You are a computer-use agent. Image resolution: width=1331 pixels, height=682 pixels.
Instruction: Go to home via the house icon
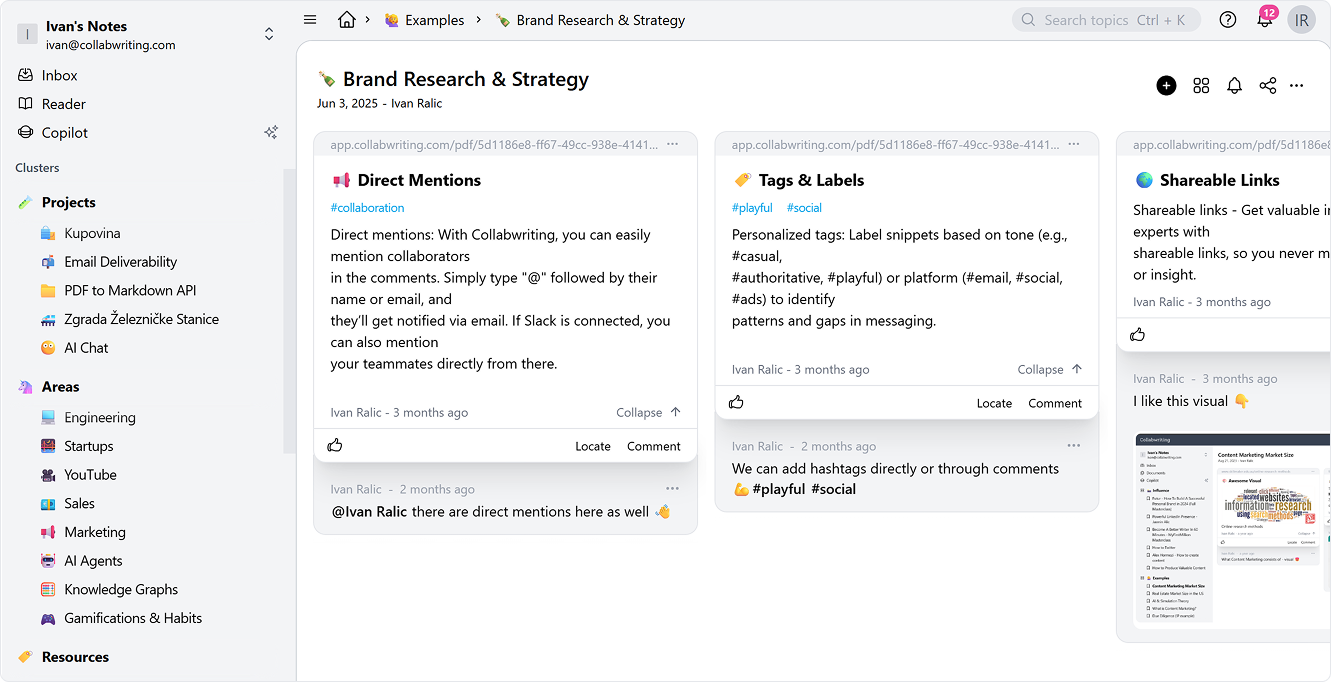[347, 20]
